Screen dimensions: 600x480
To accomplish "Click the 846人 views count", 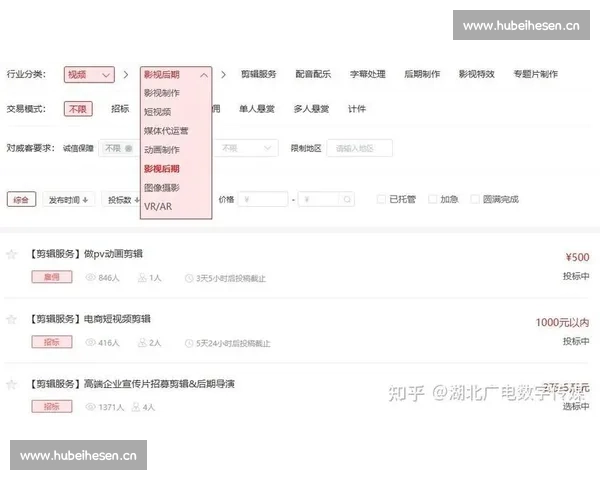I will (109, 278).
